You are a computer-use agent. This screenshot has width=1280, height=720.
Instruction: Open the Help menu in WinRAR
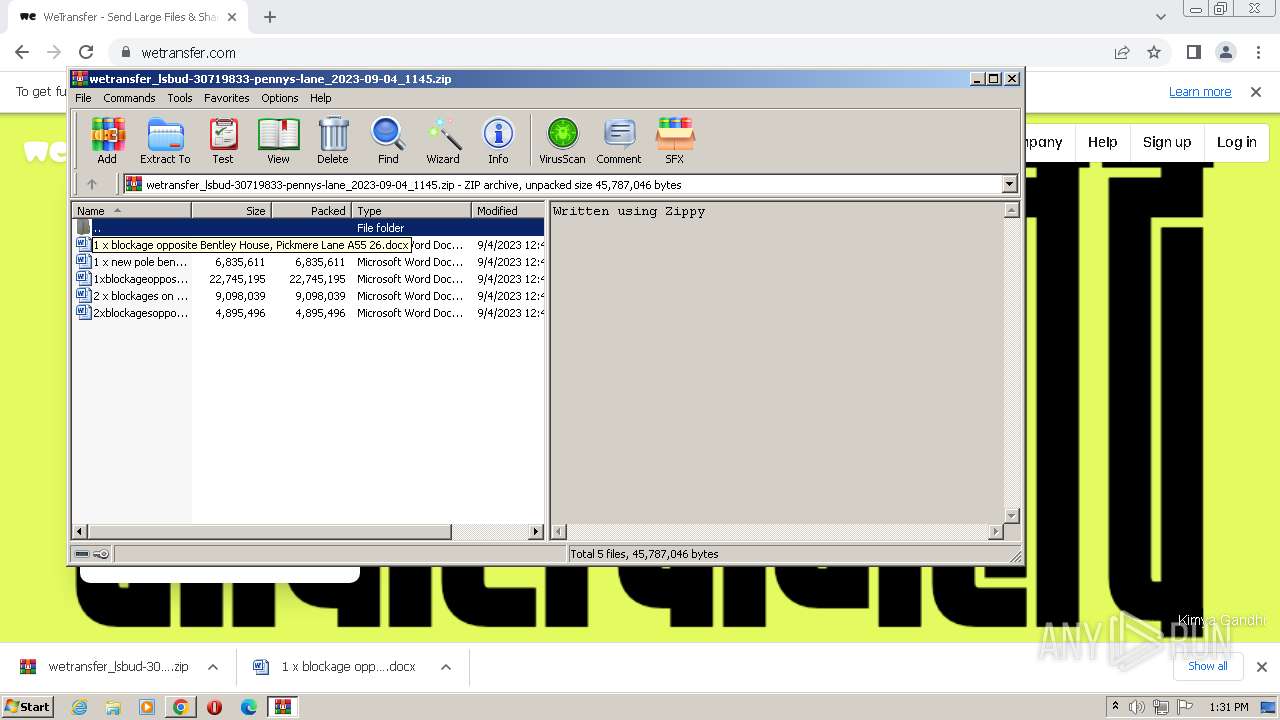[x=321, y=98]
